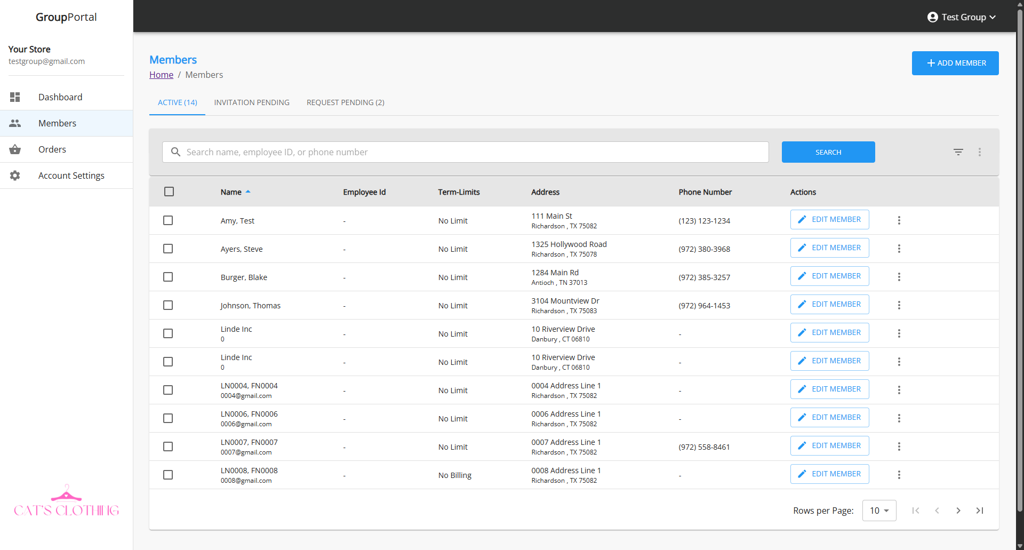The height and width of the screenshot is (550, 1024).
Task: Switch to the Invitation Pending tab
Action: (252, 103)
